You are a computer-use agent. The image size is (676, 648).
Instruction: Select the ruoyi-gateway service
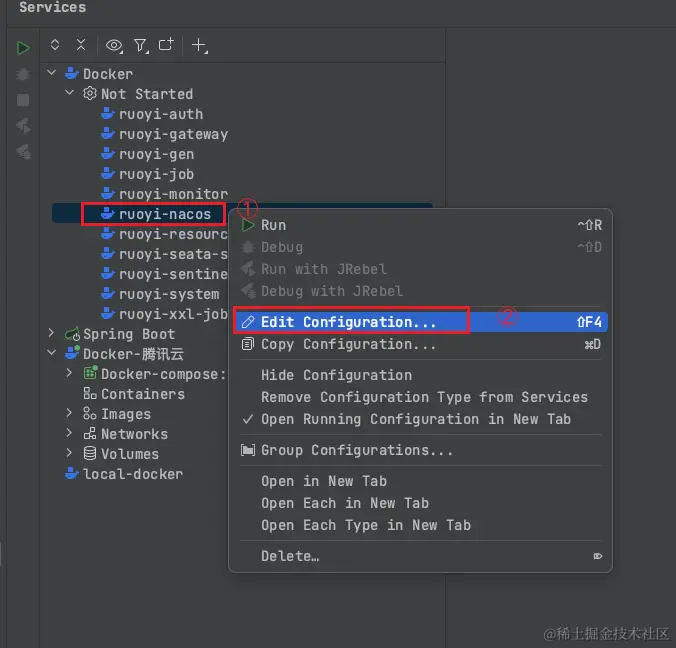173,134
